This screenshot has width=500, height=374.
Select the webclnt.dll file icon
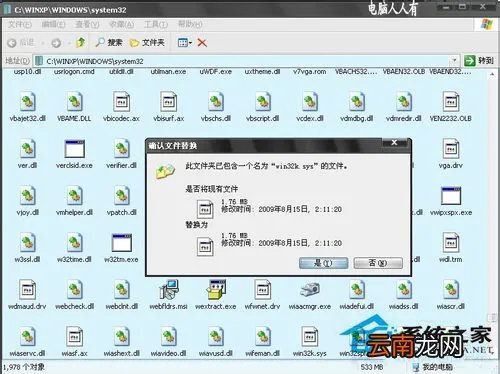click(121, 290)
